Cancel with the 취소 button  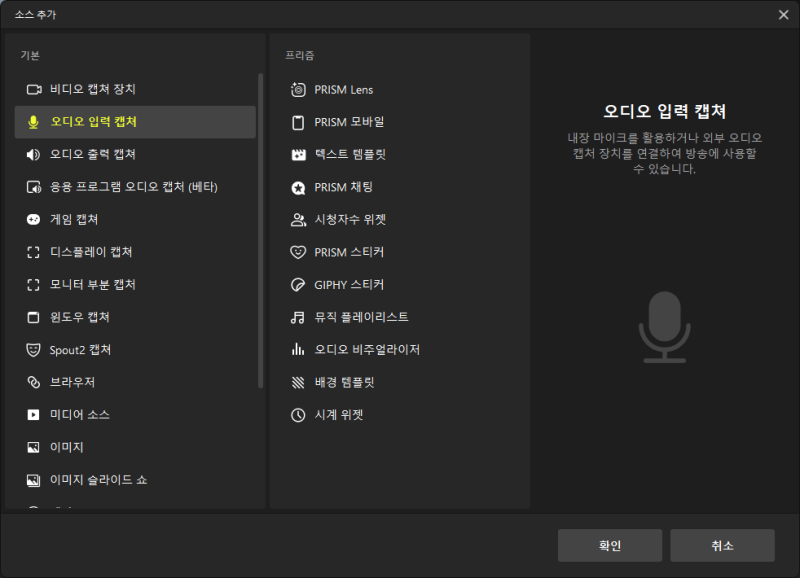[722, 545]
